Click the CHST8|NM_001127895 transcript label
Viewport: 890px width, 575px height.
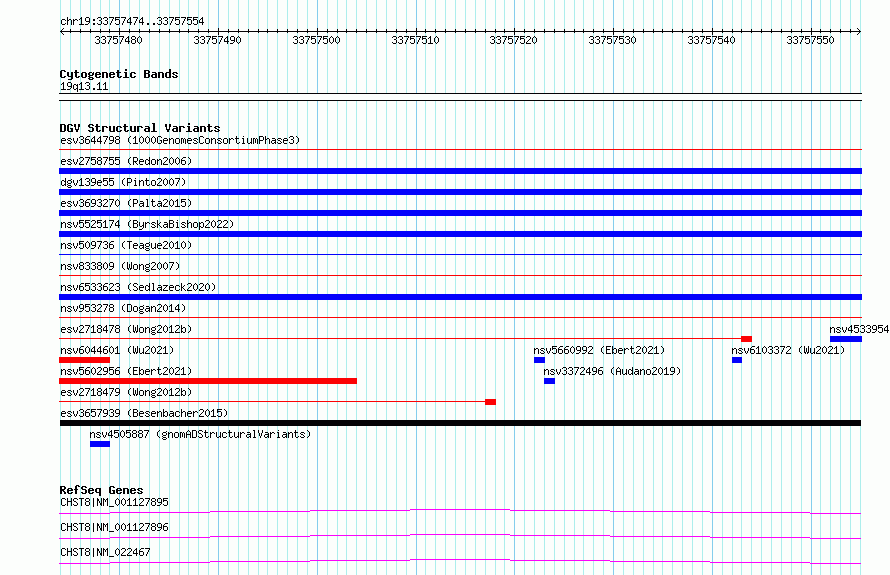114,502
